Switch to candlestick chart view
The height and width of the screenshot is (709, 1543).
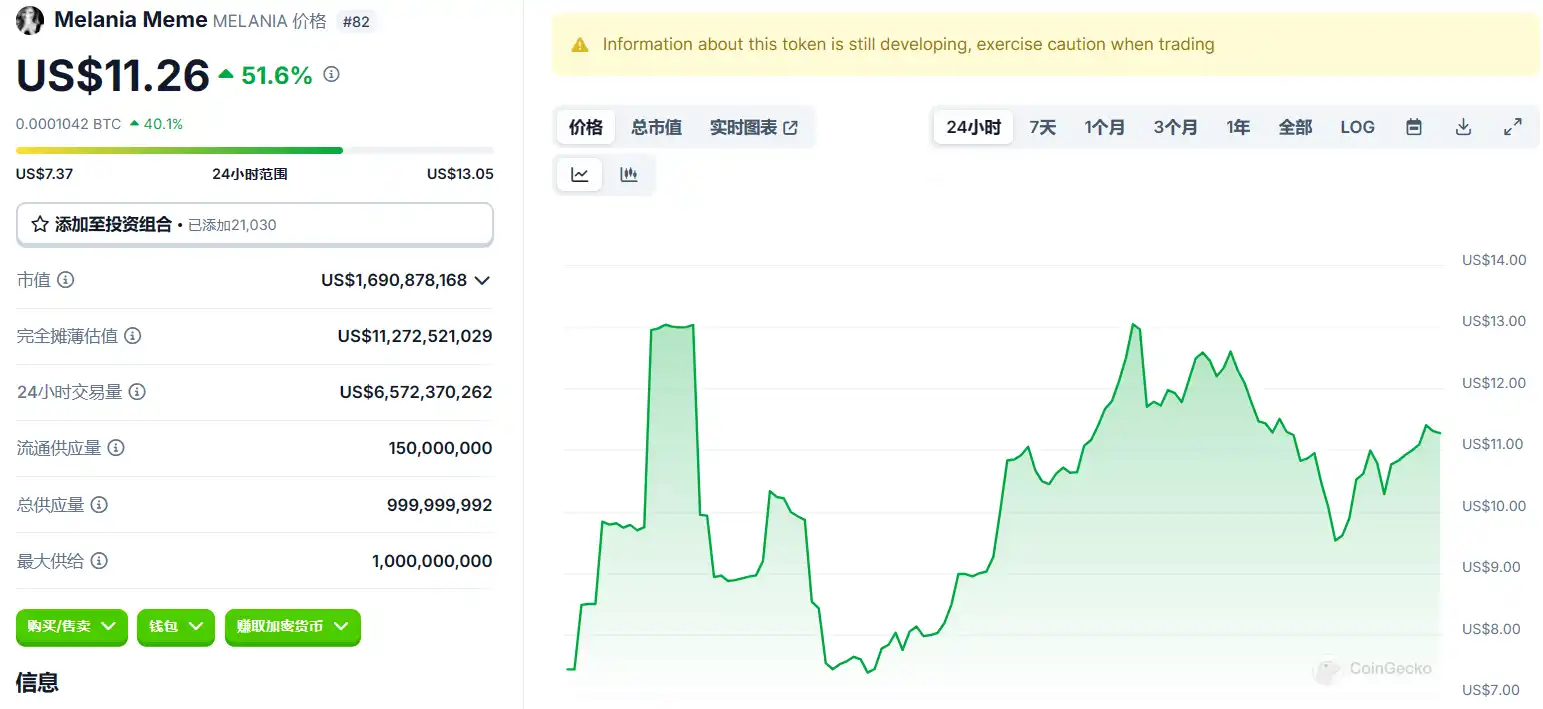tap(629, 175)
